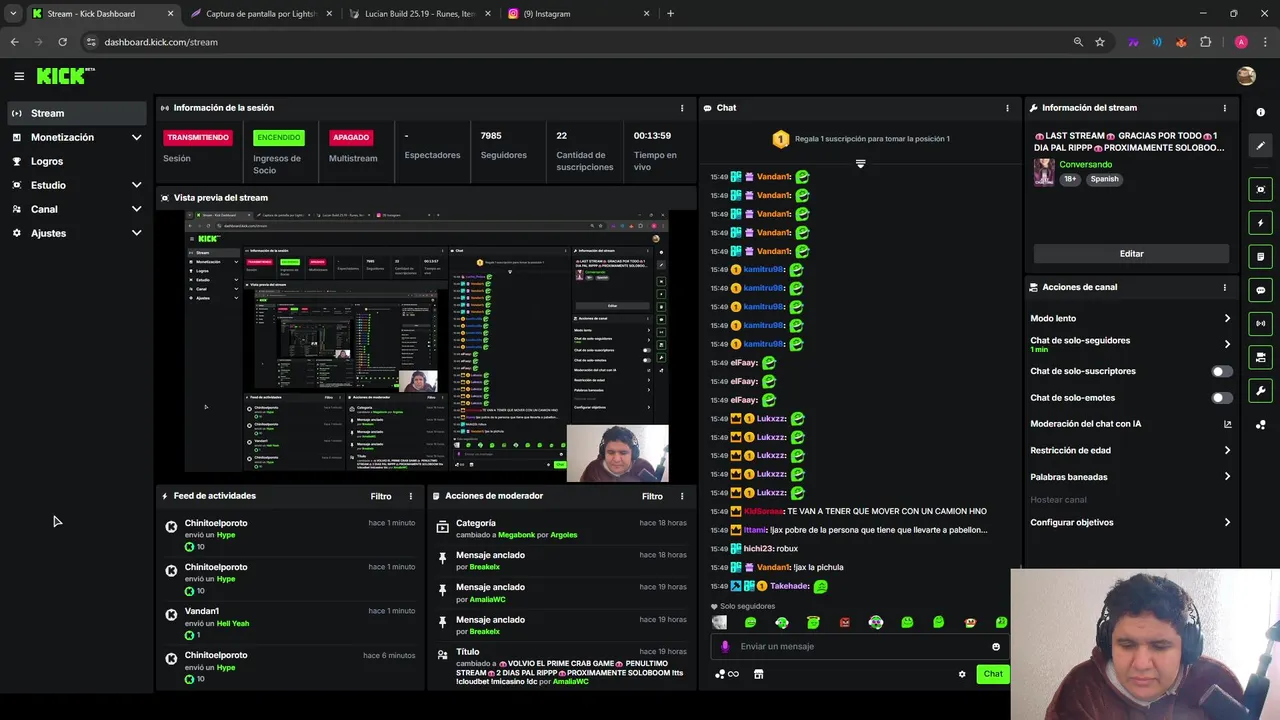This screenshot has height=720, width=1280.
Task: Switch to Captura de pantalla Lightshot tab
Action: [x=260, y=14]
